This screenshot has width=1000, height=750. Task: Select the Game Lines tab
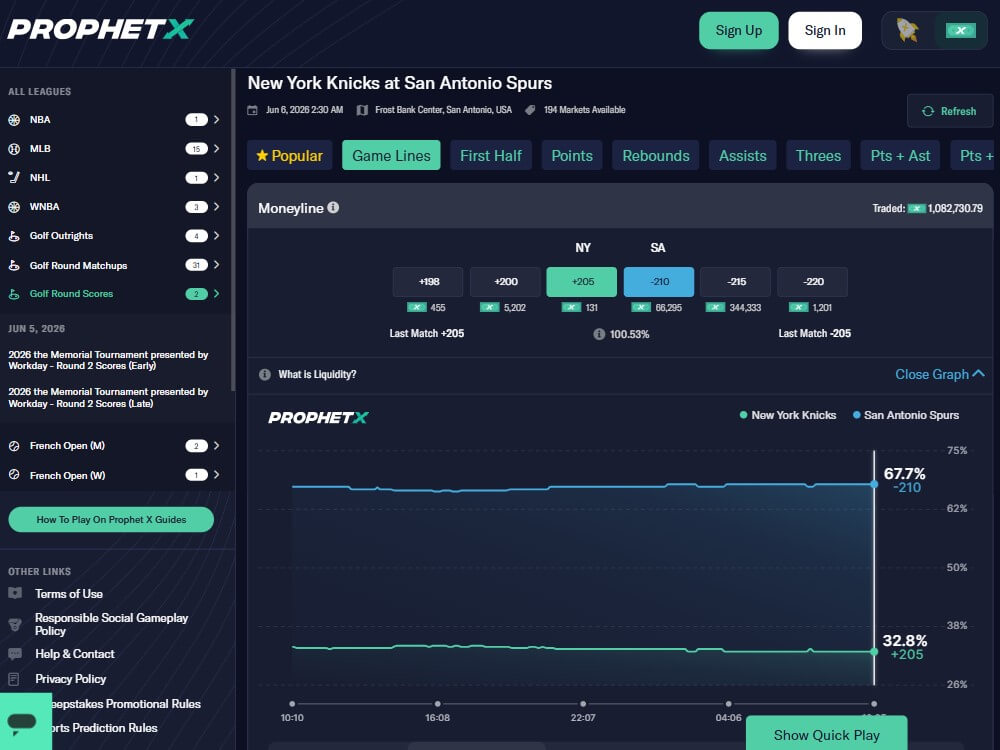pyautogui.click(x=391, y=156)
